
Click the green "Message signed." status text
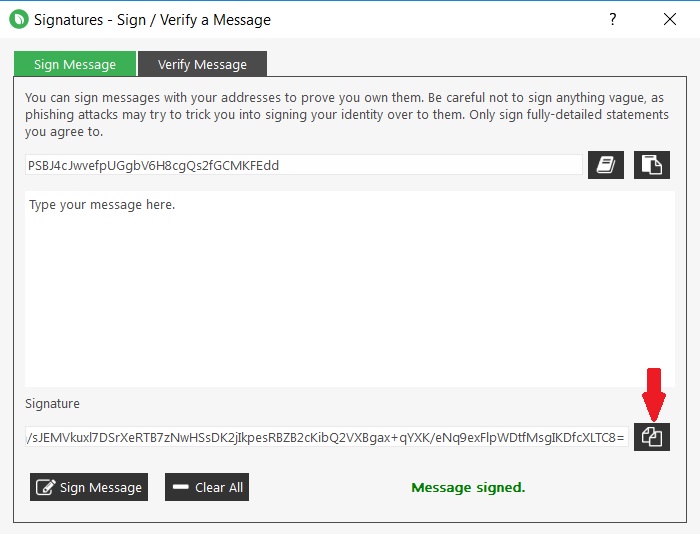pos(468,488)
